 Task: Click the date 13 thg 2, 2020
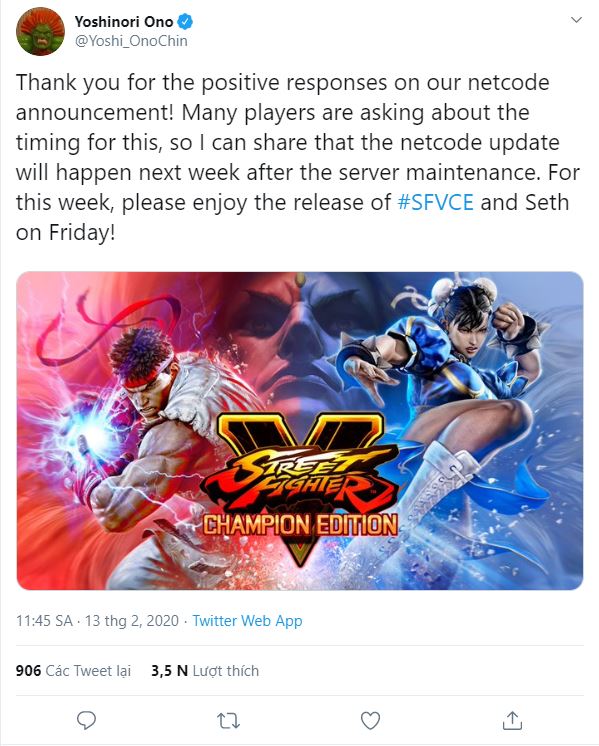pyautogui.click(x=132, y=621)
